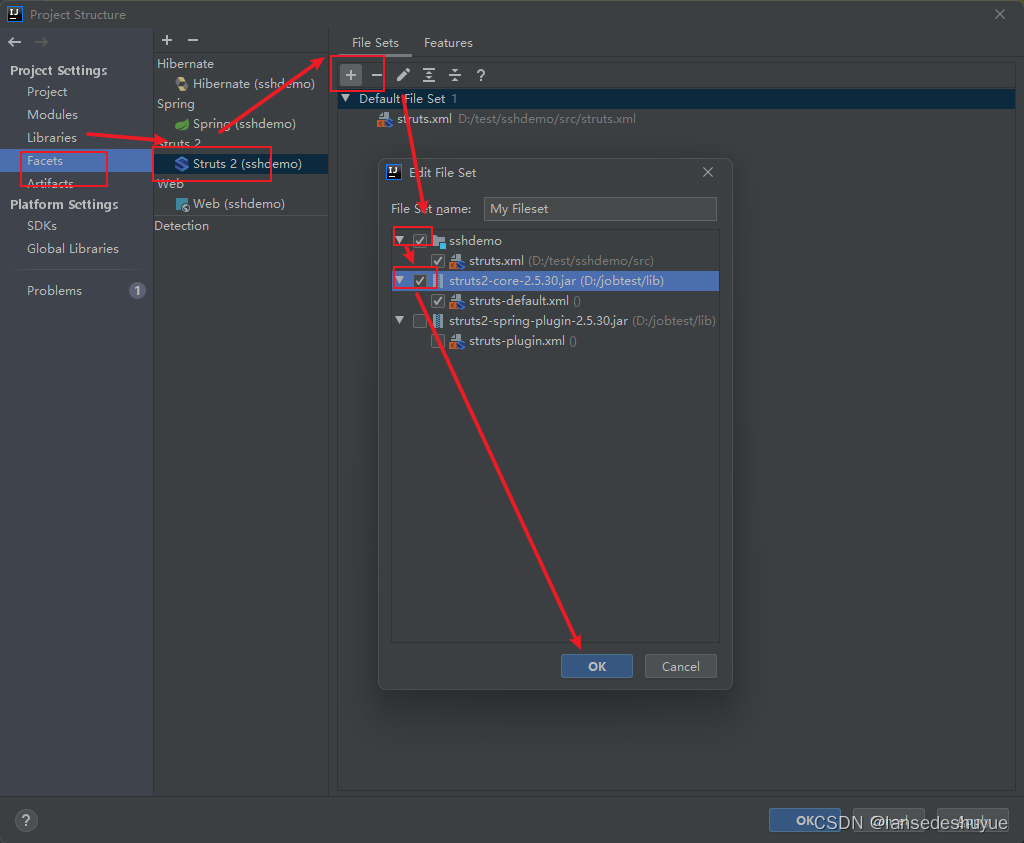
Task: Switch to the Features tab
Action: tap(448, 42)
